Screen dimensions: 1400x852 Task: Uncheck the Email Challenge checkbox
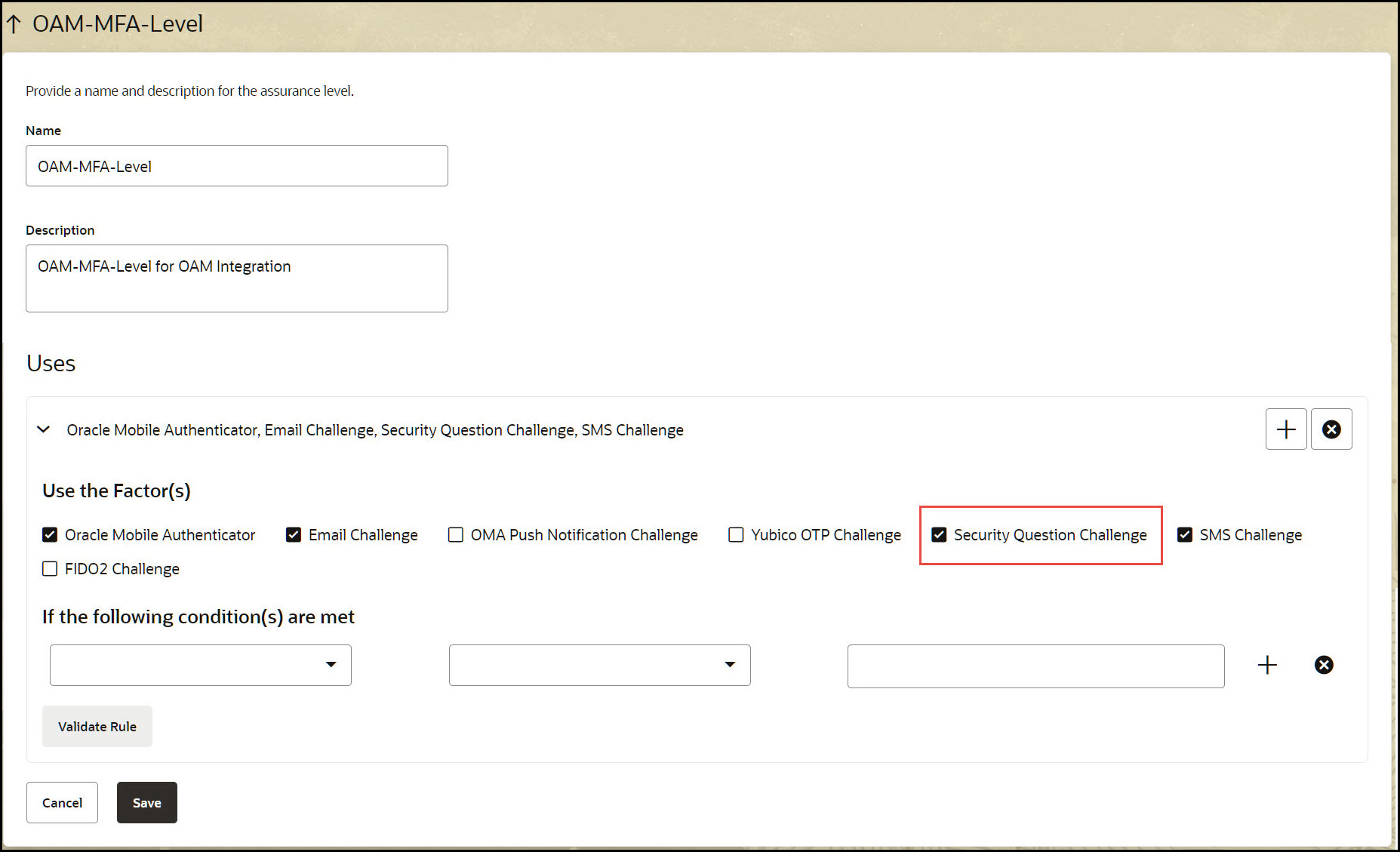click(294, 535)
